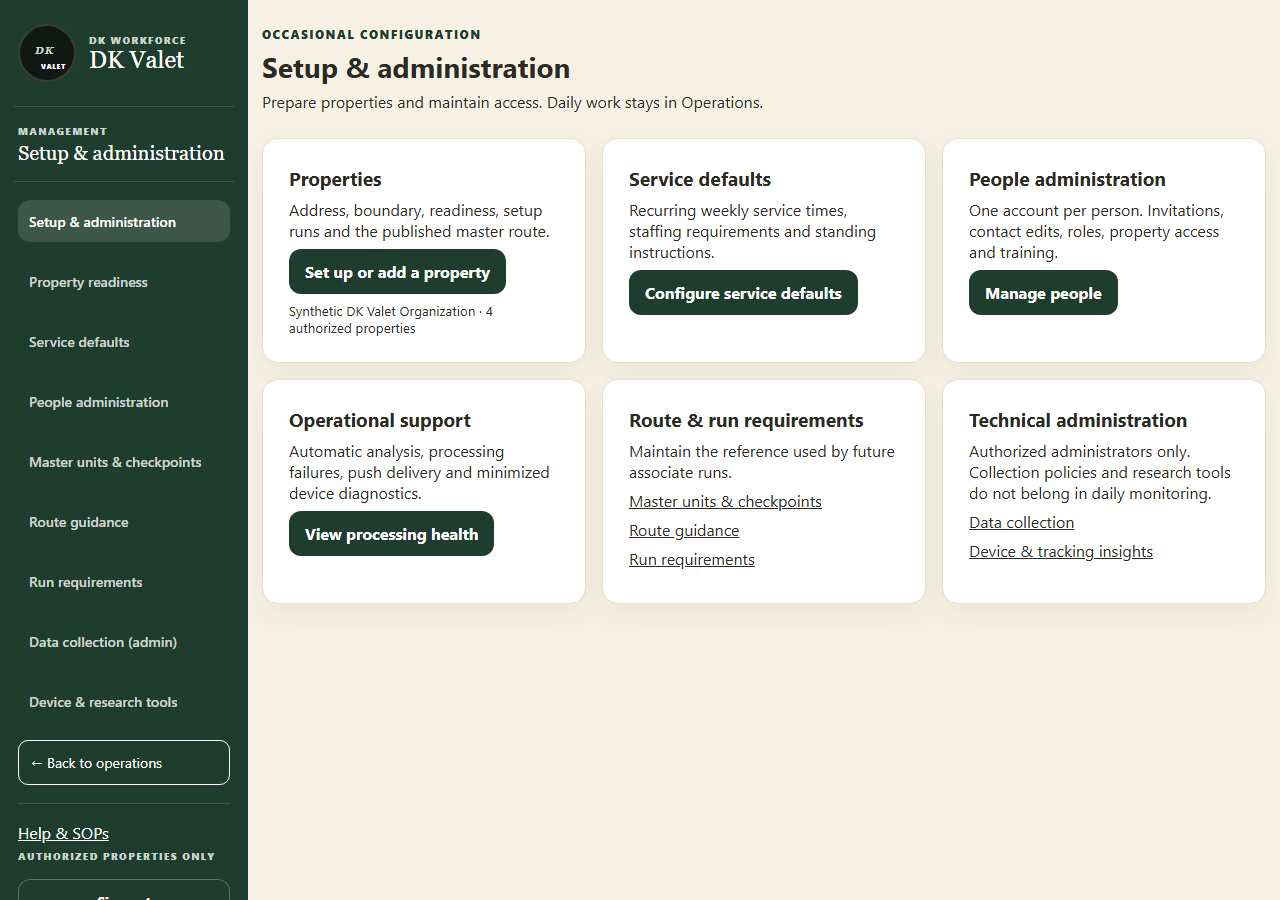
Task: Click 'Recurring weekly service times' description
Action: (x=752, y=232)
